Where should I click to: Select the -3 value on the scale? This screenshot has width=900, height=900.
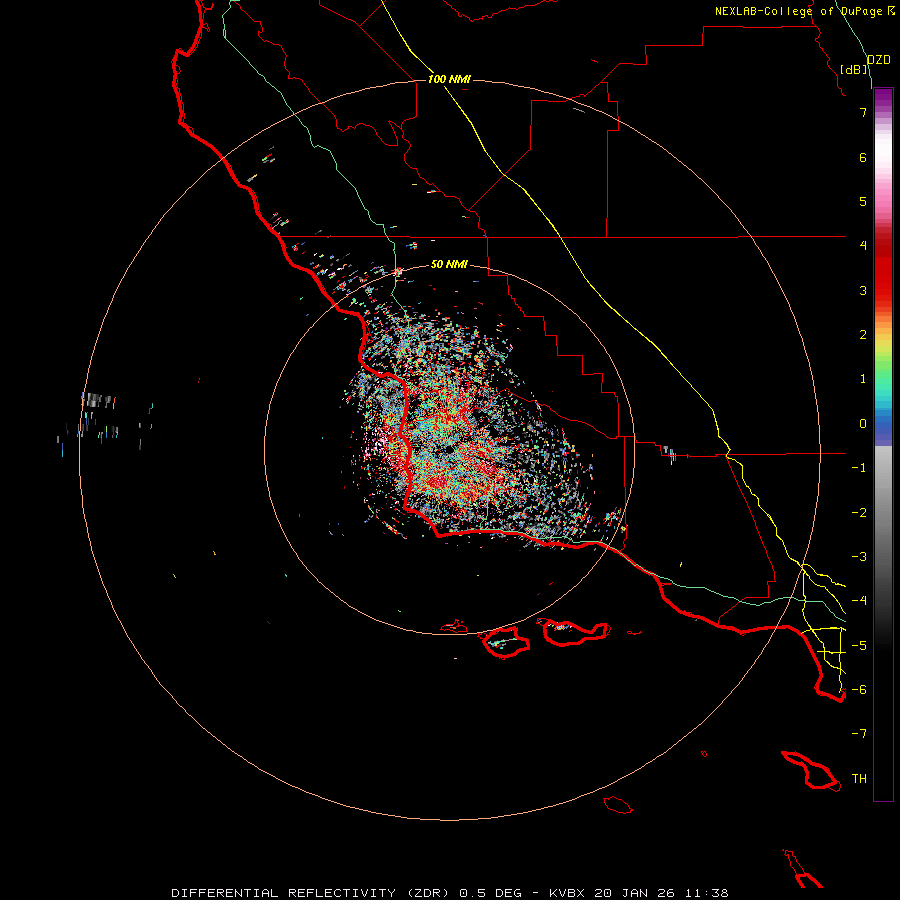[x=859, y=557]
